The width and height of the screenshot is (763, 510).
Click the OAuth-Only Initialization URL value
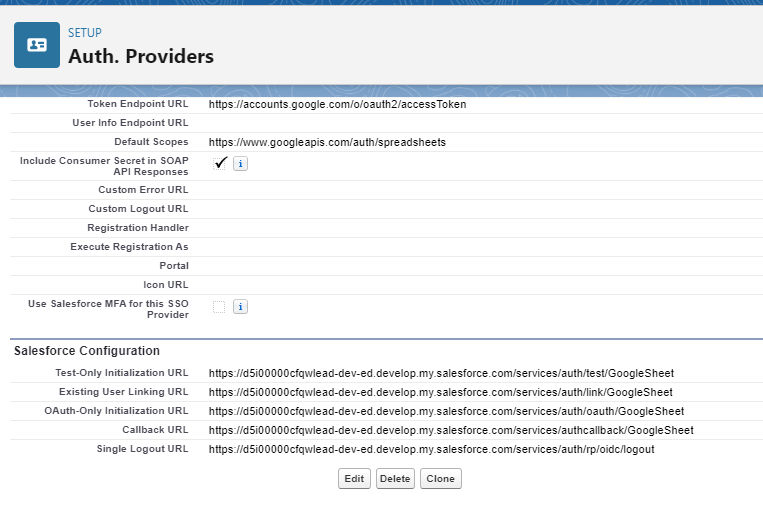(x=447, y=411)
